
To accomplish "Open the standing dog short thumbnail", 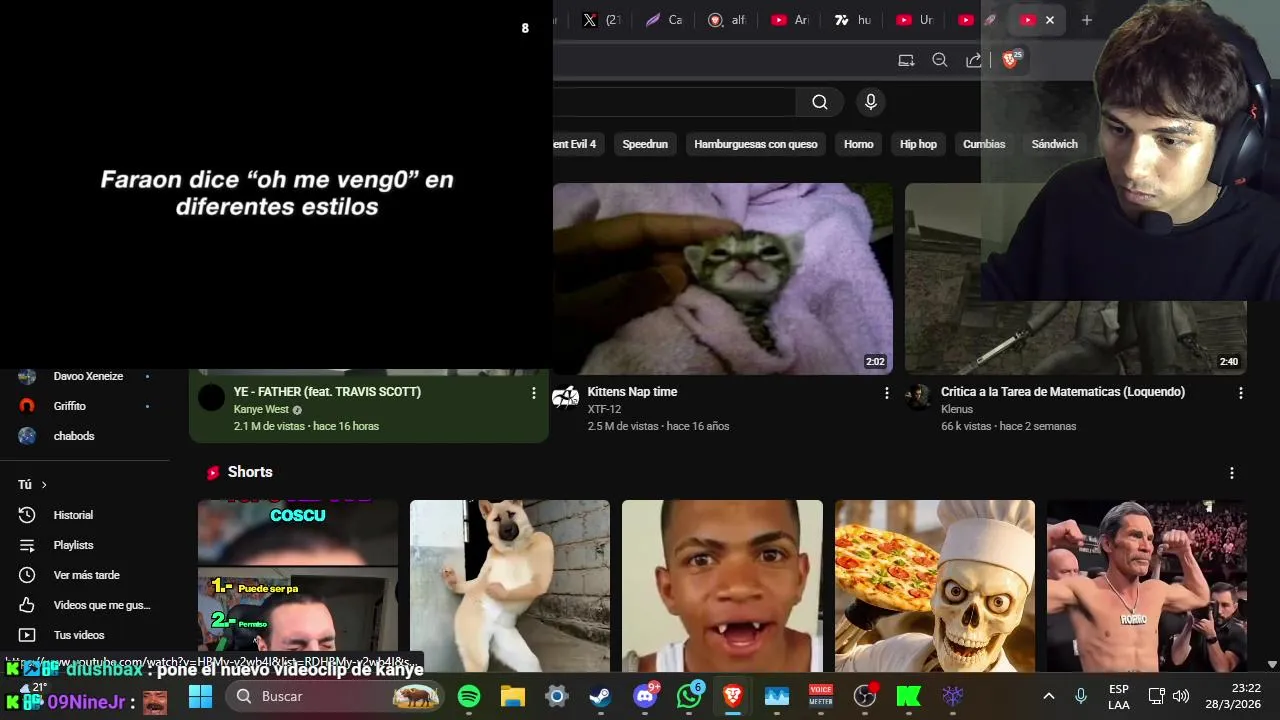I will coord(510,586).
